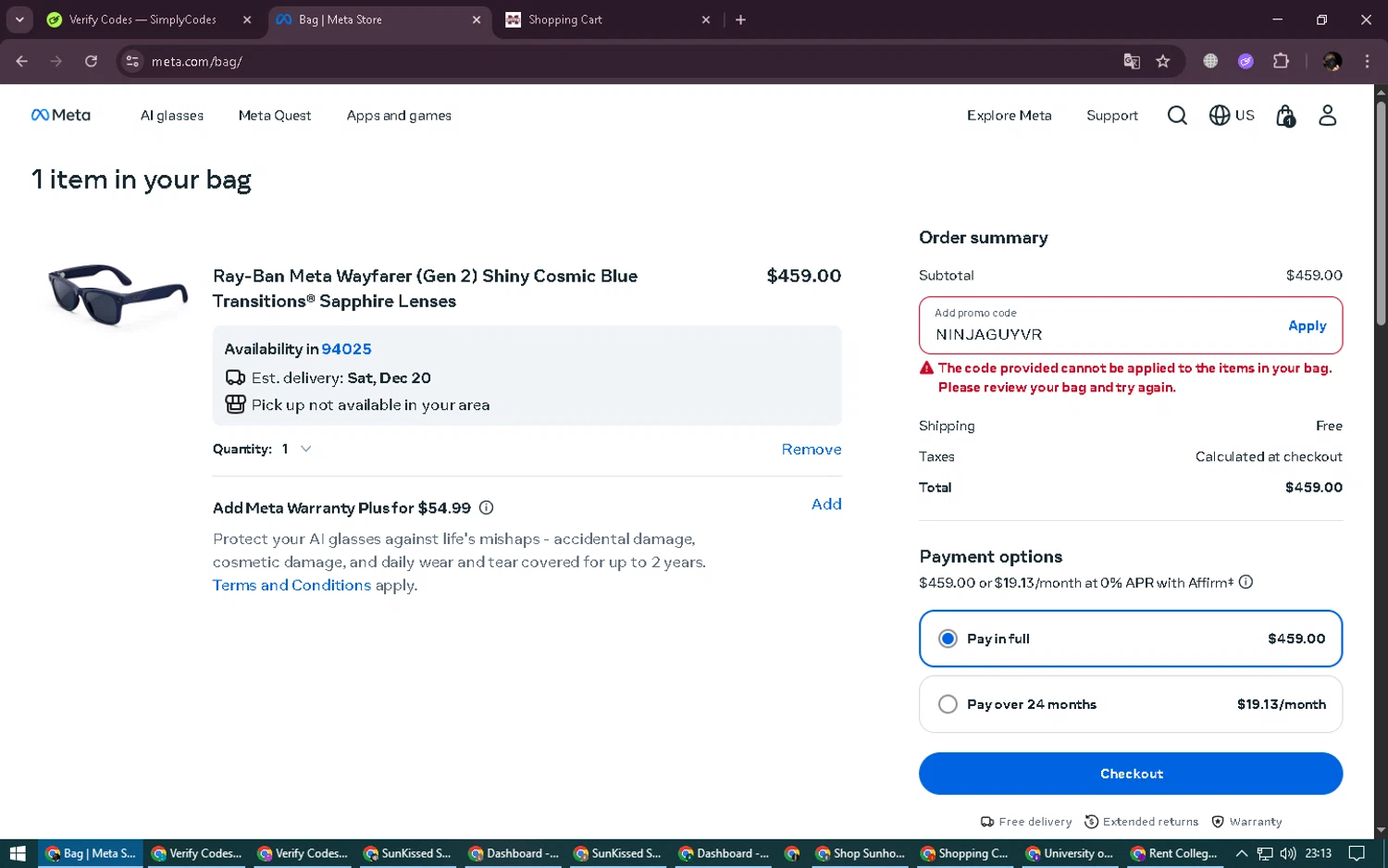Open the Ray-Ban Meta Wayfarer product title
The height and width of the screenshot is (868, 1388).
click(425, 289)
